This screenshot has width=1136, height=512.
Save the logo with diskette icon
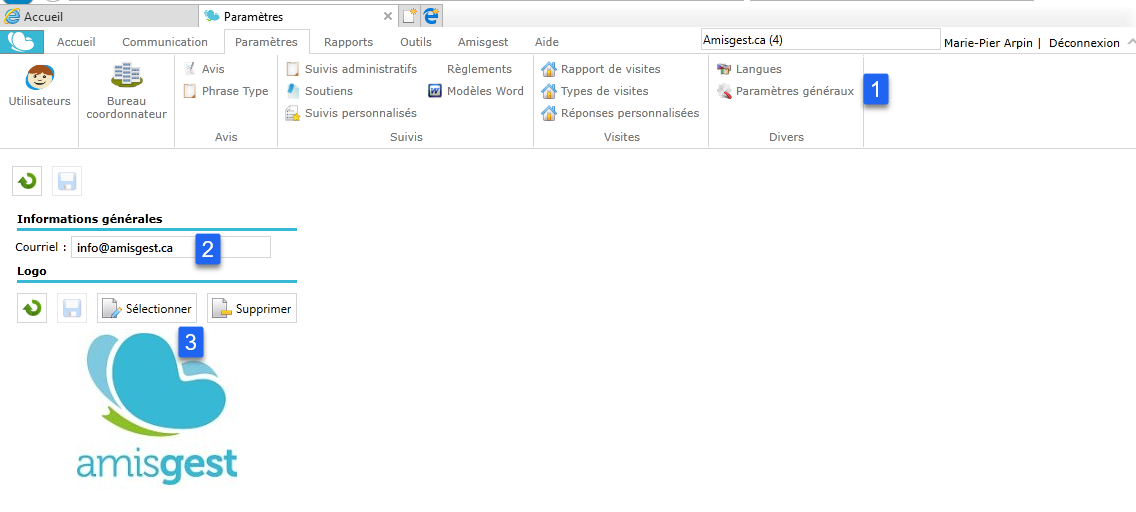pos(72,309)
